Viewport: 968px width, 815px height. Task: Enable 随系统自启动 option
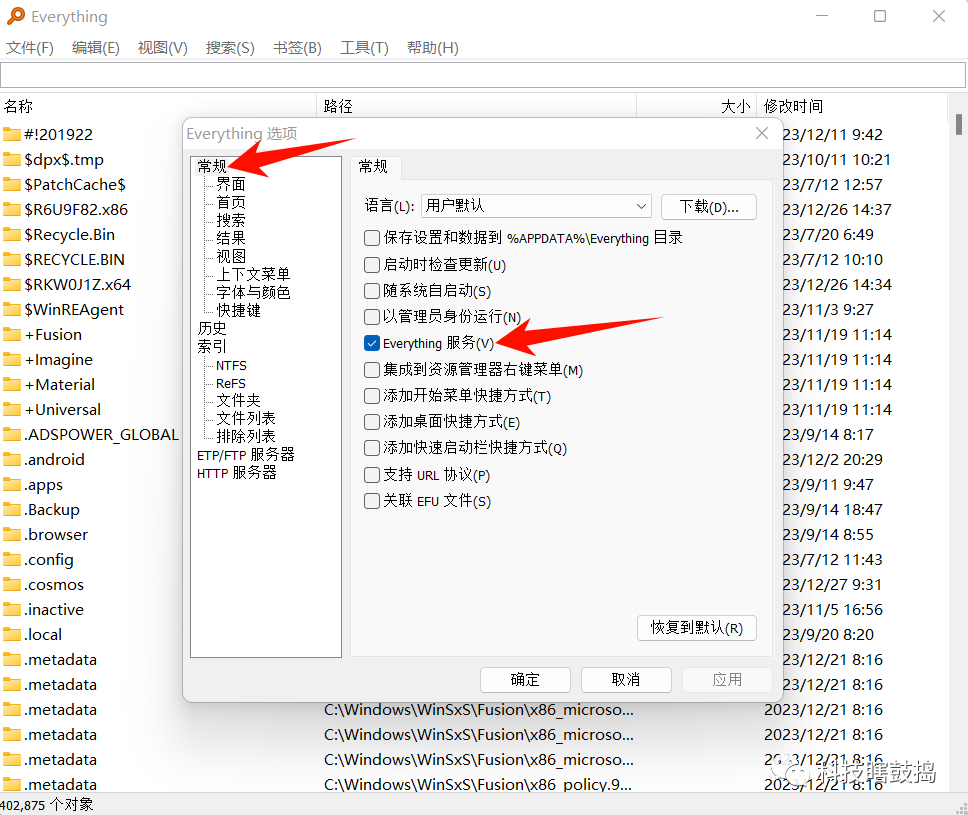pos(372,291)
